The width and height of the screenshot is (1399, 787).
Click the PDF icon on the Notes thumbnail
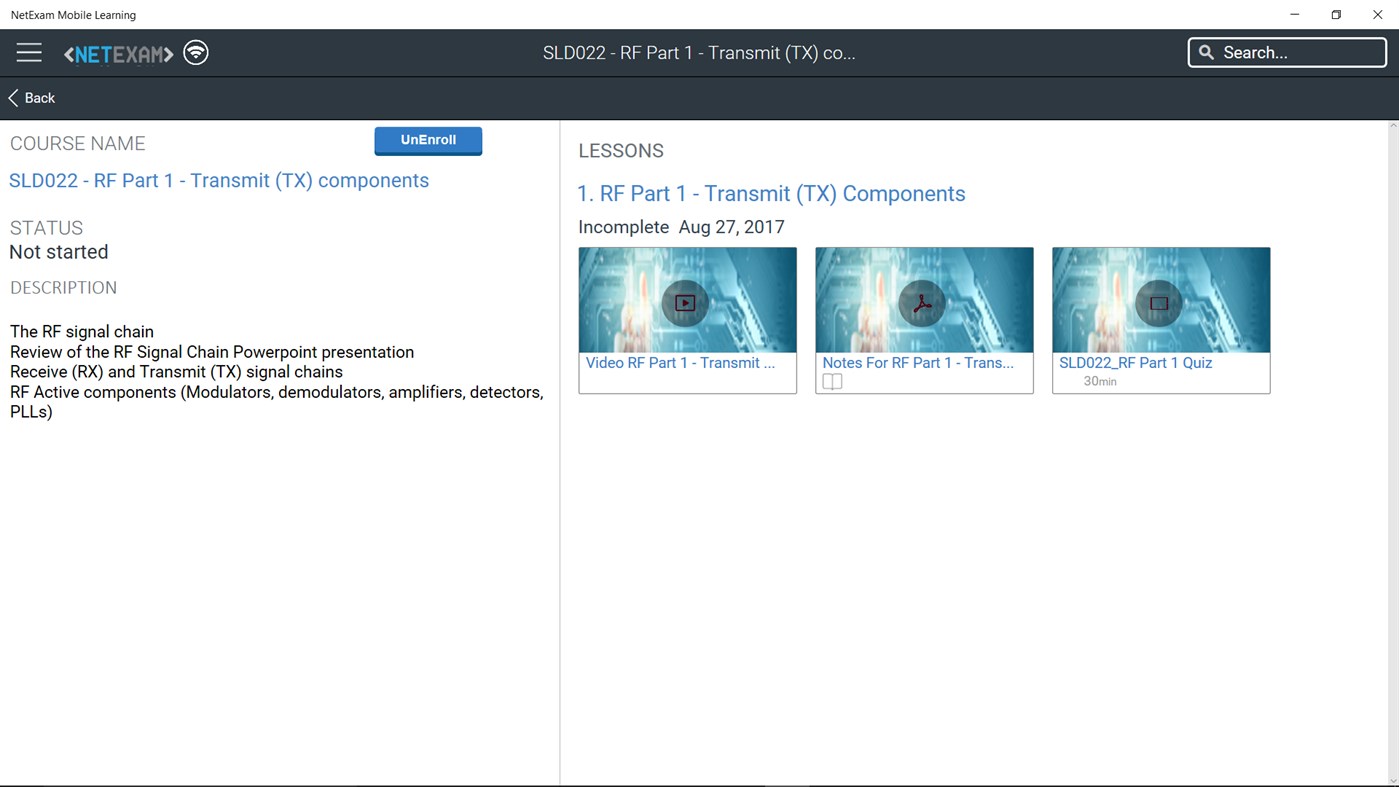coord(923,302)
